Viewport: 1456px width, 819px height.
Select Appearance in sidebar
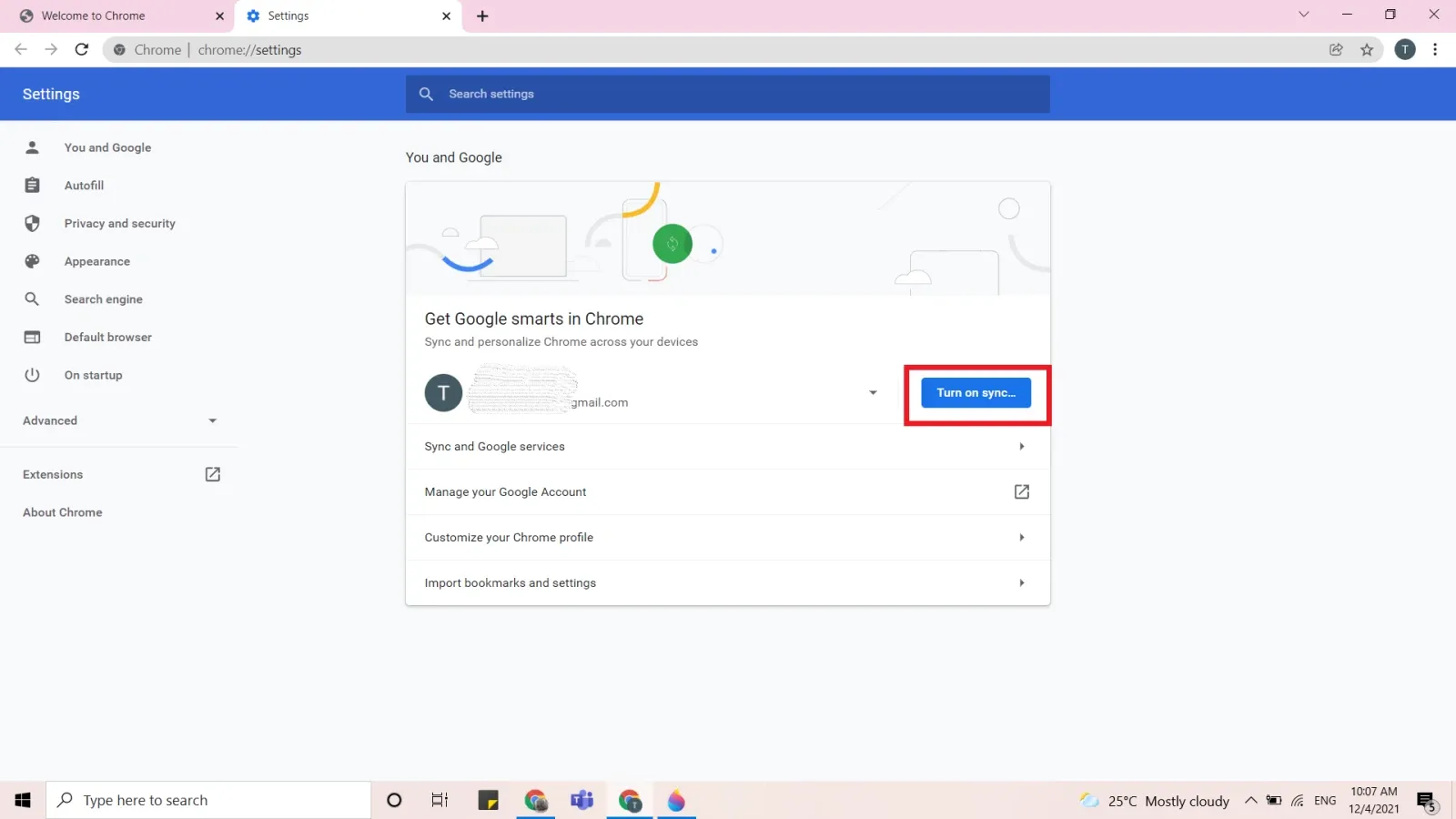tap(96, 262)
